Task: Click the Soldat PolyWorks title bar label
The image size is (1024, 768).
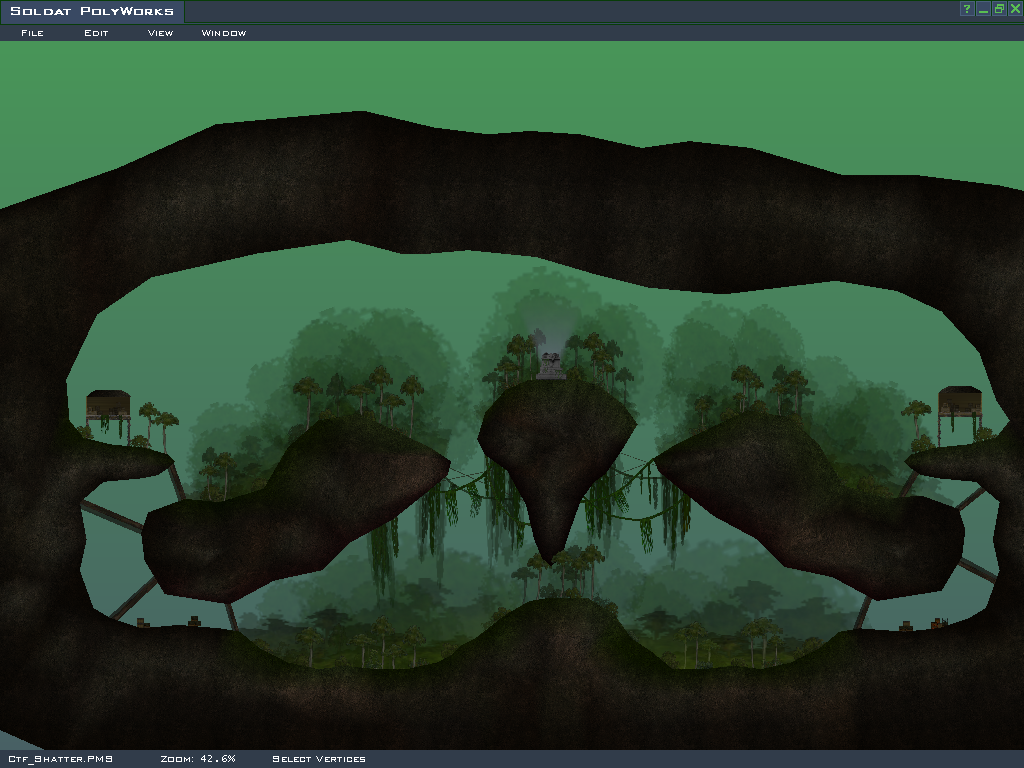Action: [92, 12]
